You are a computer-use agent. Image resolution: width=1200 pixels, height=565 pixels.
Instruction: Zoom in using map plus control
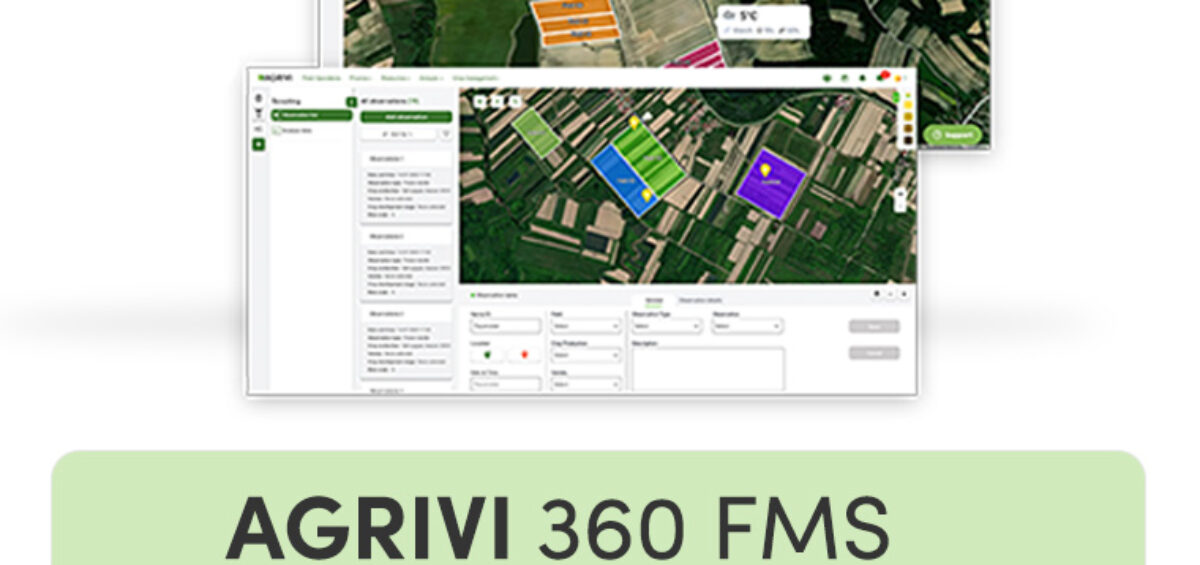point(900,193)
